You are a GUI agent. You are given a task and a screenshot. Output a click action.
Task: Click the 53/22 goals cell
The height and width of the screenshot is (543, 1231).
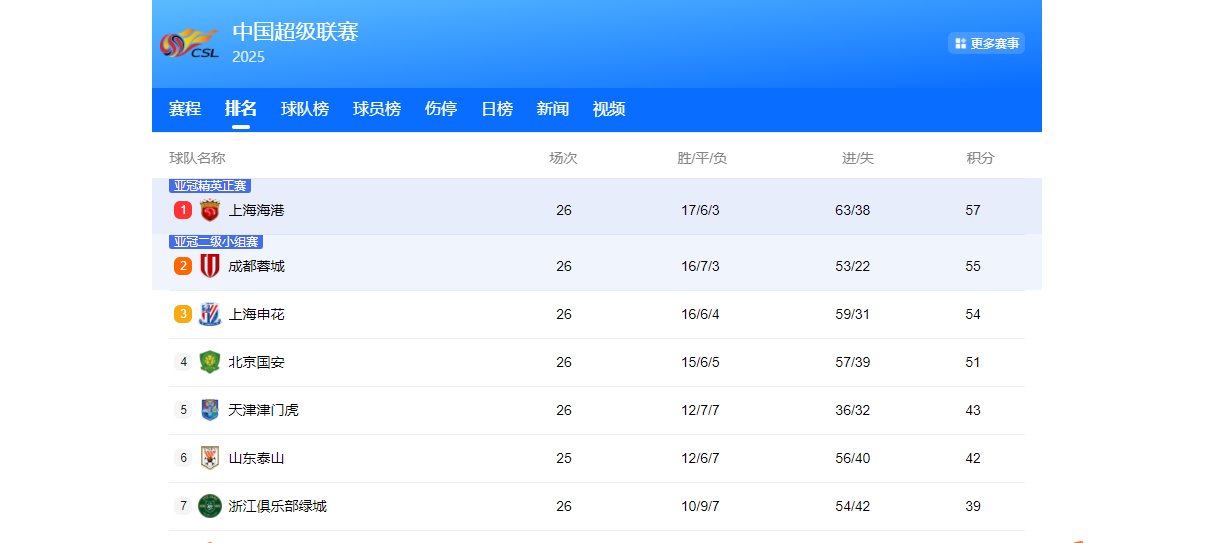pyautogui.click(x=853, y=266)
